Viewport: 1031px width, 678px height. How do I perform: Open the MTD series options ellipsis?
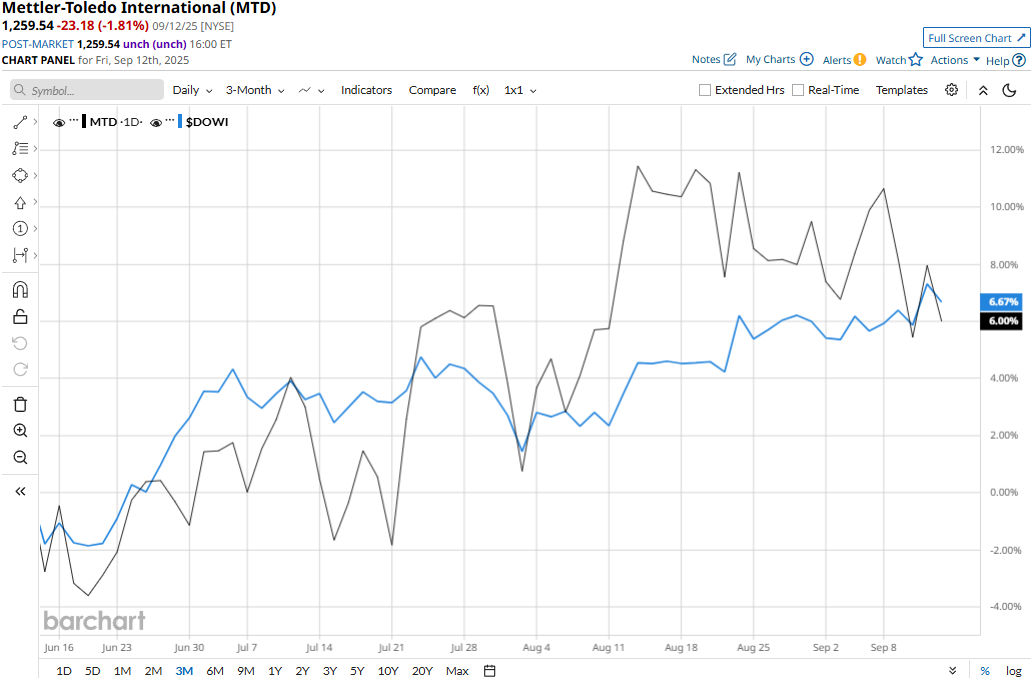click(74, 121)
